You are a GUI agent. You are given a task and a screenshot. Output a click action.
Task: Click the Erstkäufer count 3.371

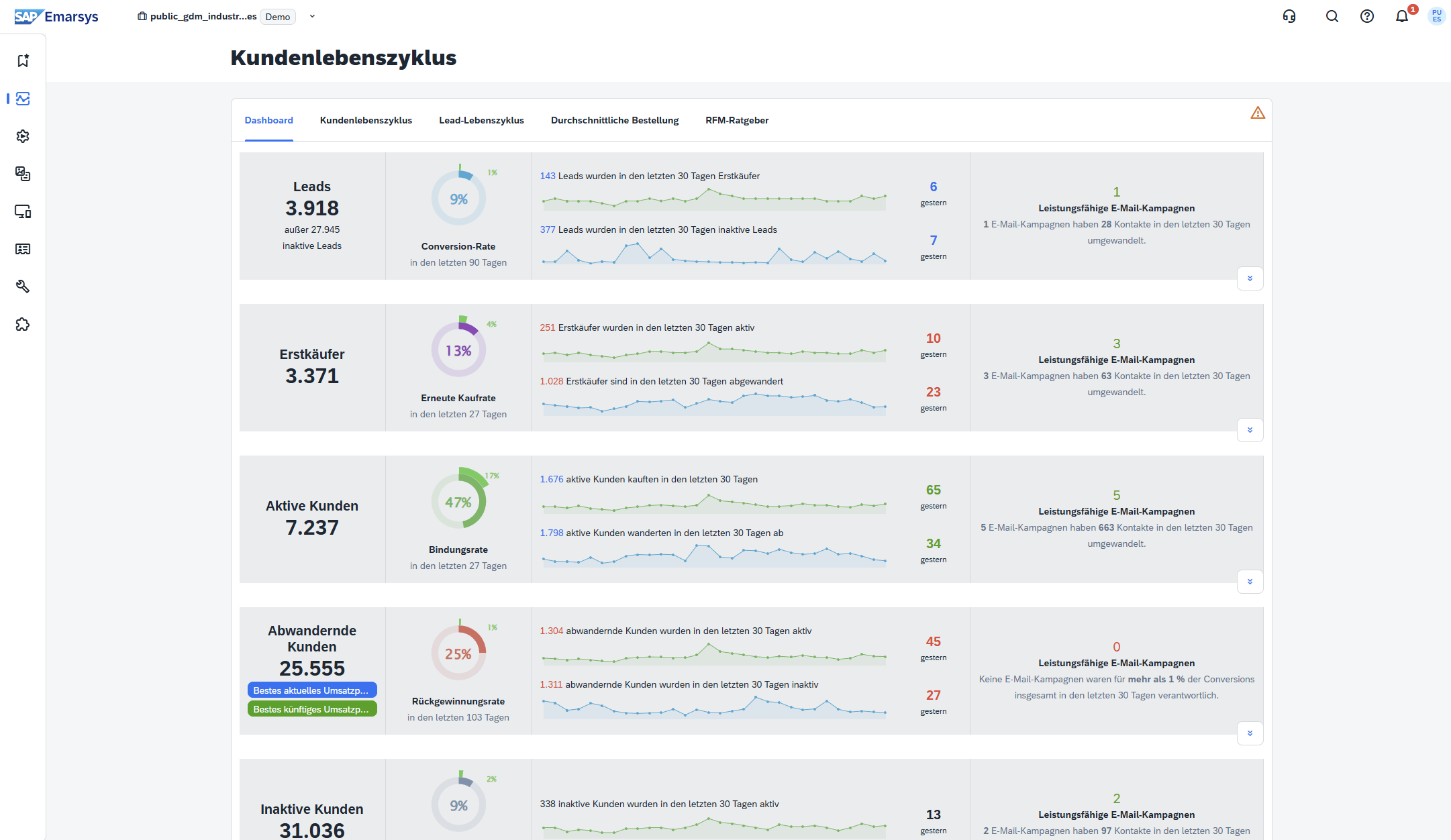coord(312,376)
